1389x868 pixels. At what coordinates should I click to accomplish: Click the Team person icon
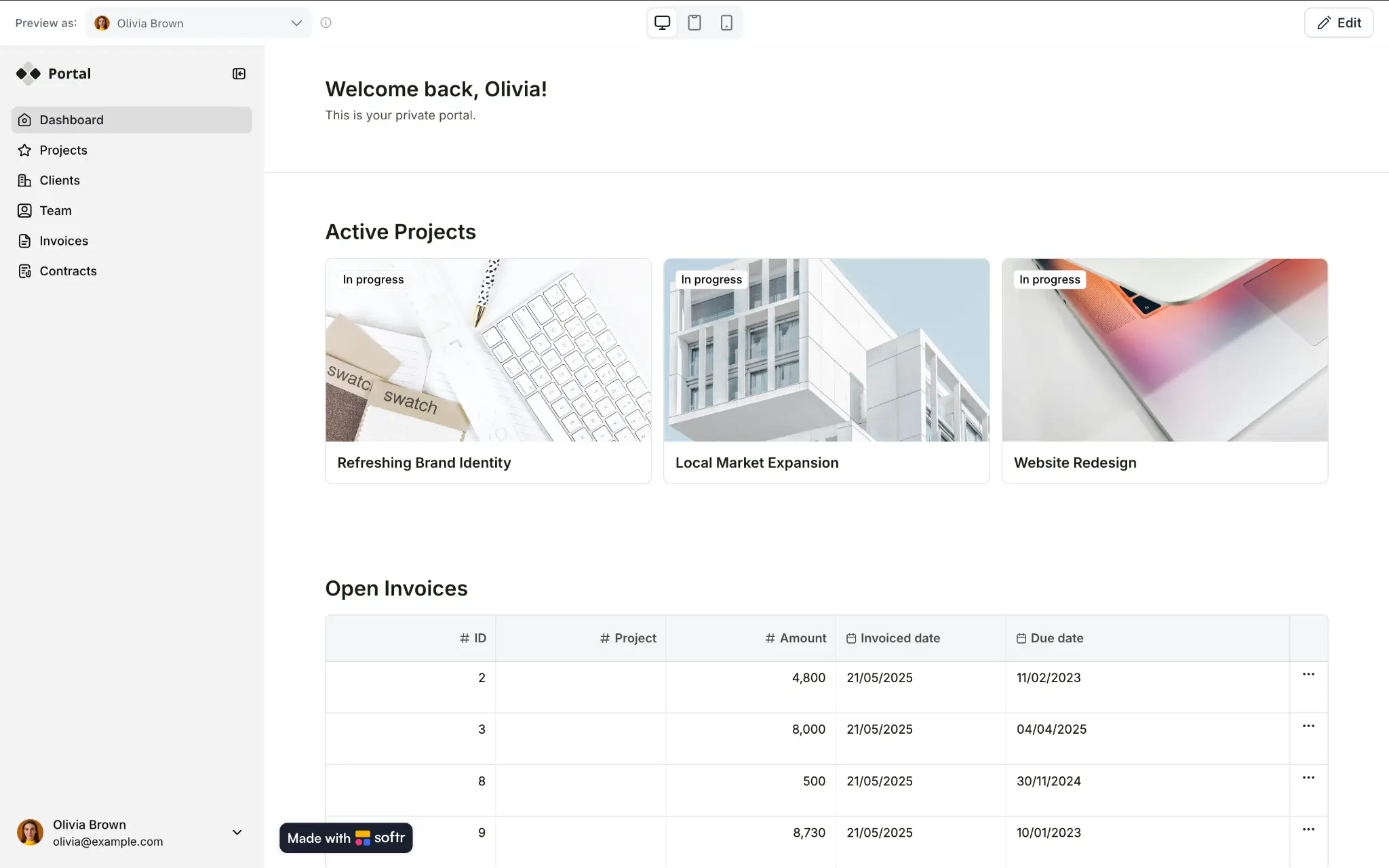click(24, 210)
